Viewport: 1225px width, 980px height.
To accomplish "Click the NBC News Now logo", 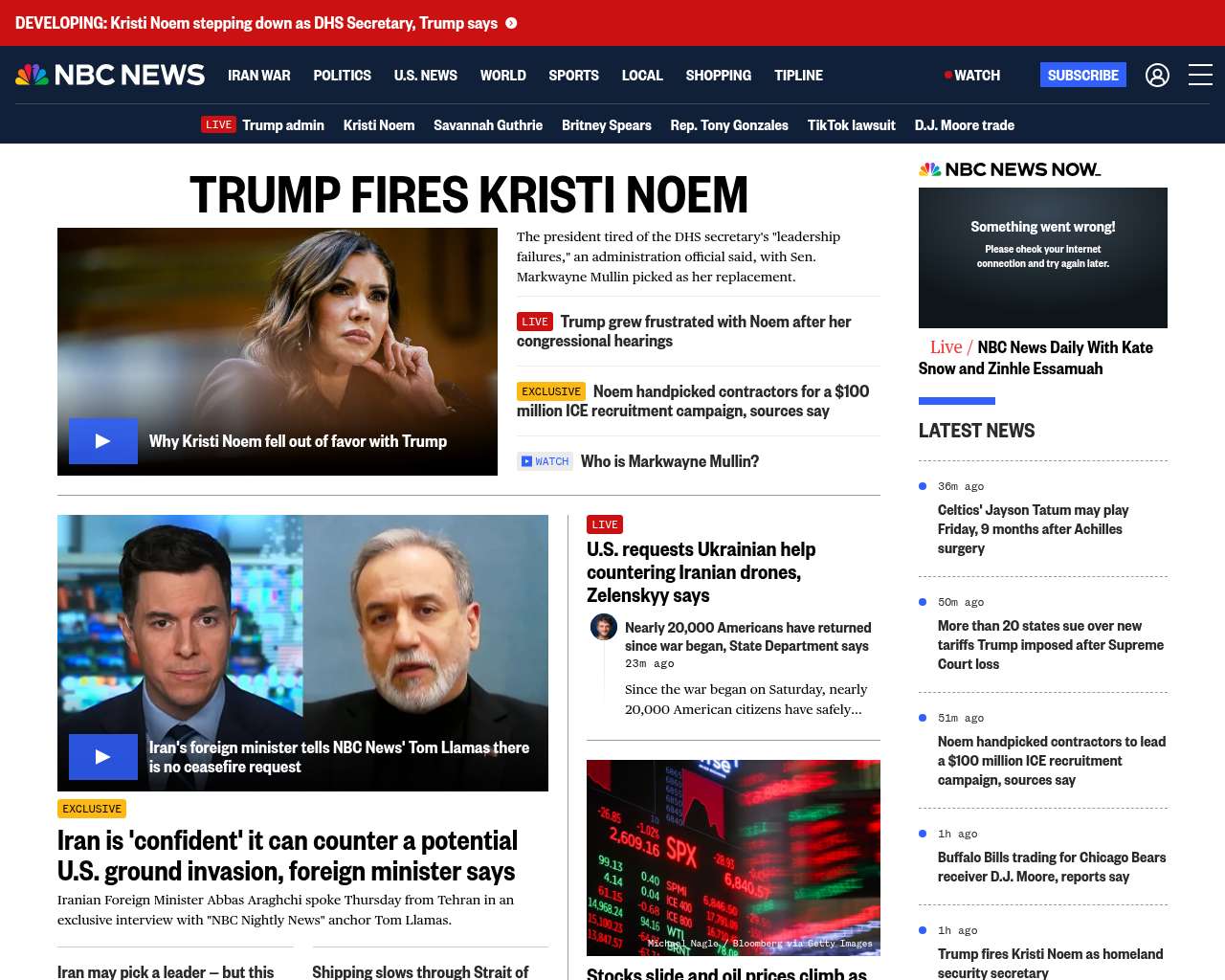I will coord(1010,169).
